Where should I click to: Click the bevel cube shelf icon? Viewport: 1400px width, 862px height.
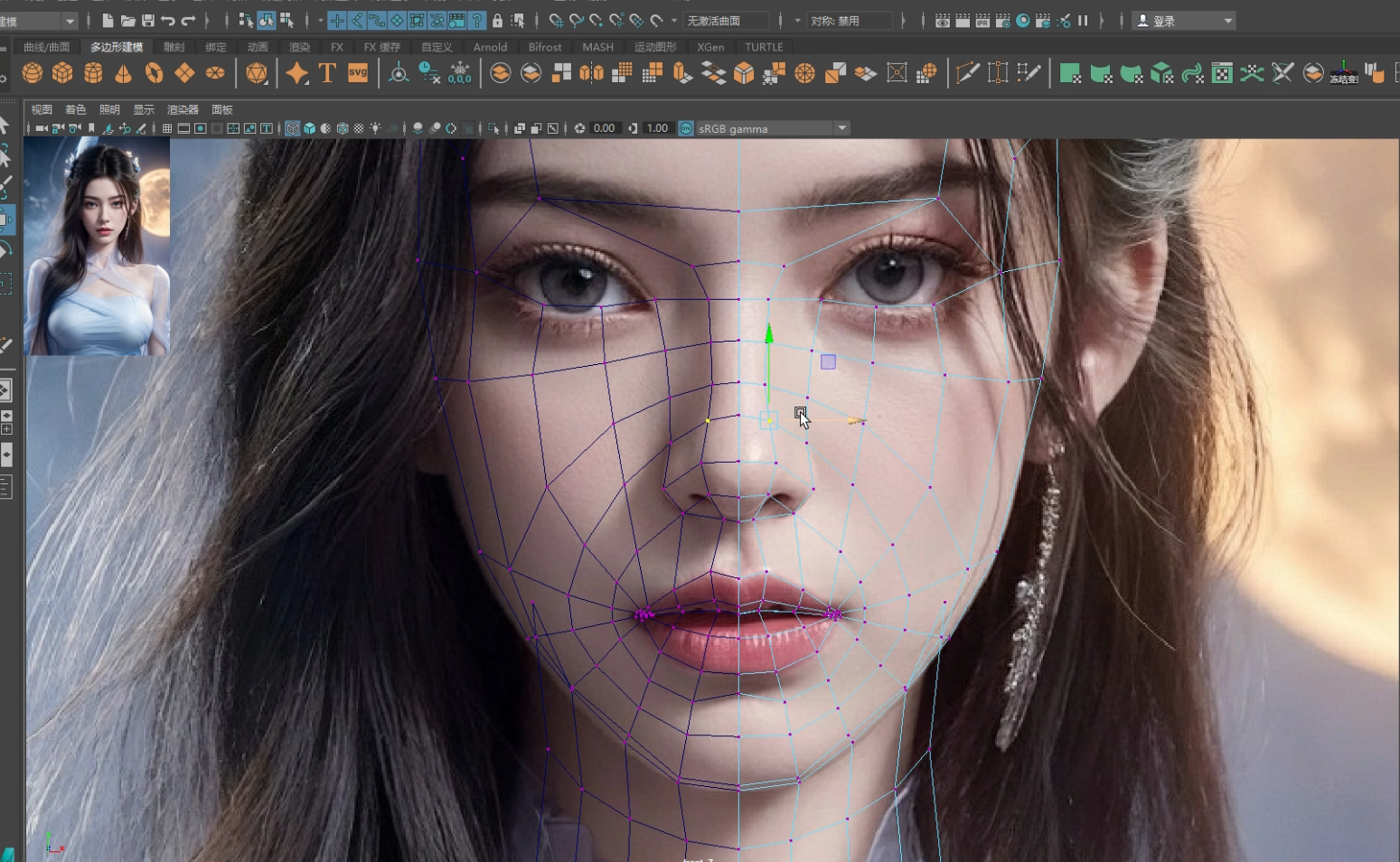point(744,73)
